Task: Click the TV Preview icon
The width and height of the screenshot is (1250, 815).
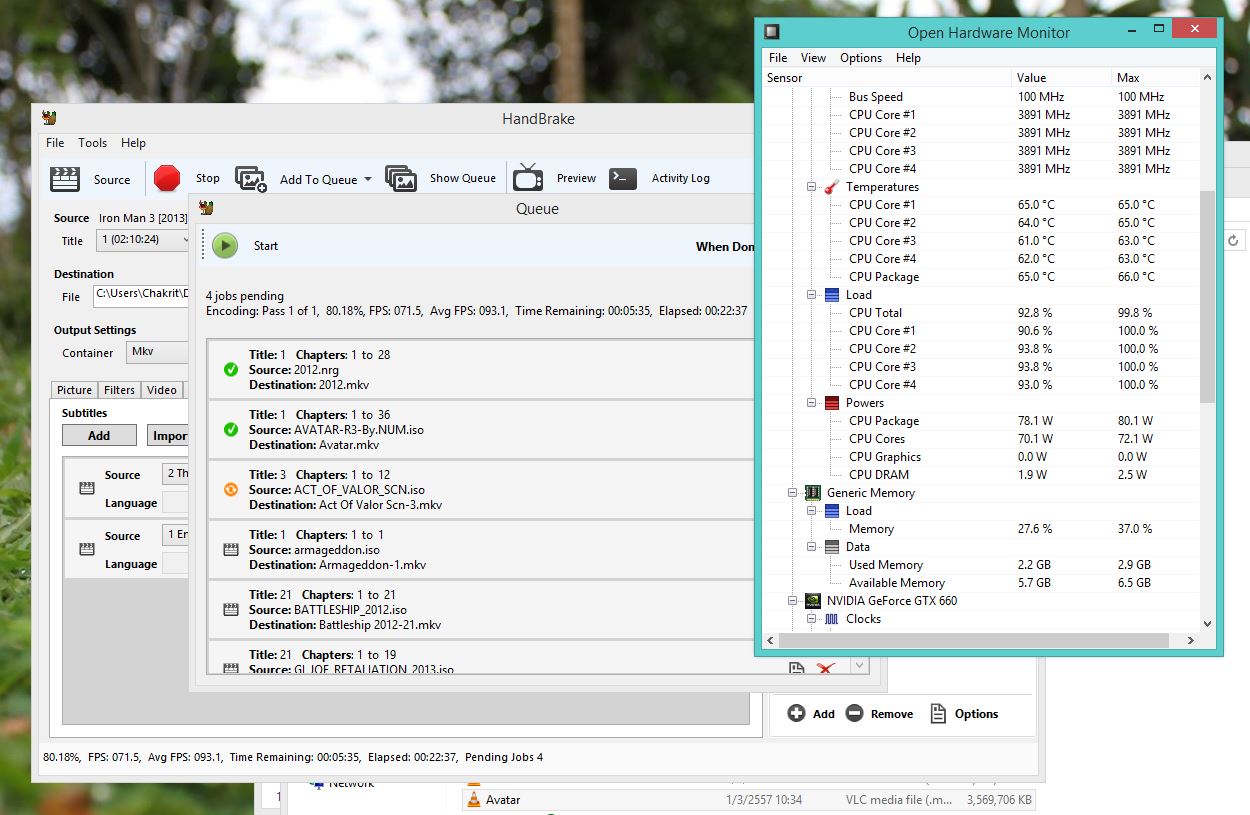Action: pyautogui.click(x=528, y=178)
